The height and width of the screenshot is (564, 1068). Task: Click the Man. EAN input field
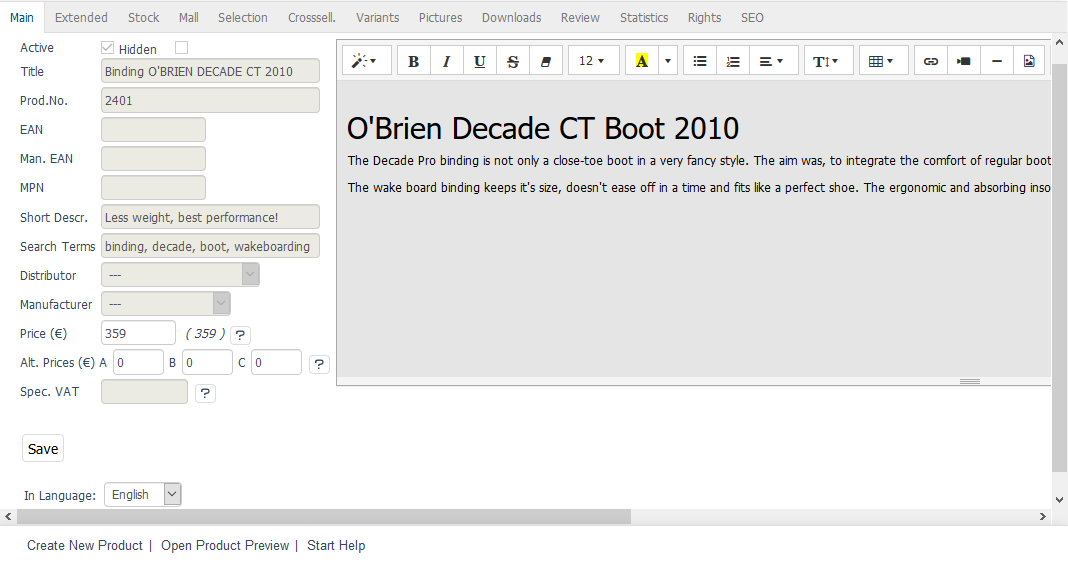click(153, 159)
